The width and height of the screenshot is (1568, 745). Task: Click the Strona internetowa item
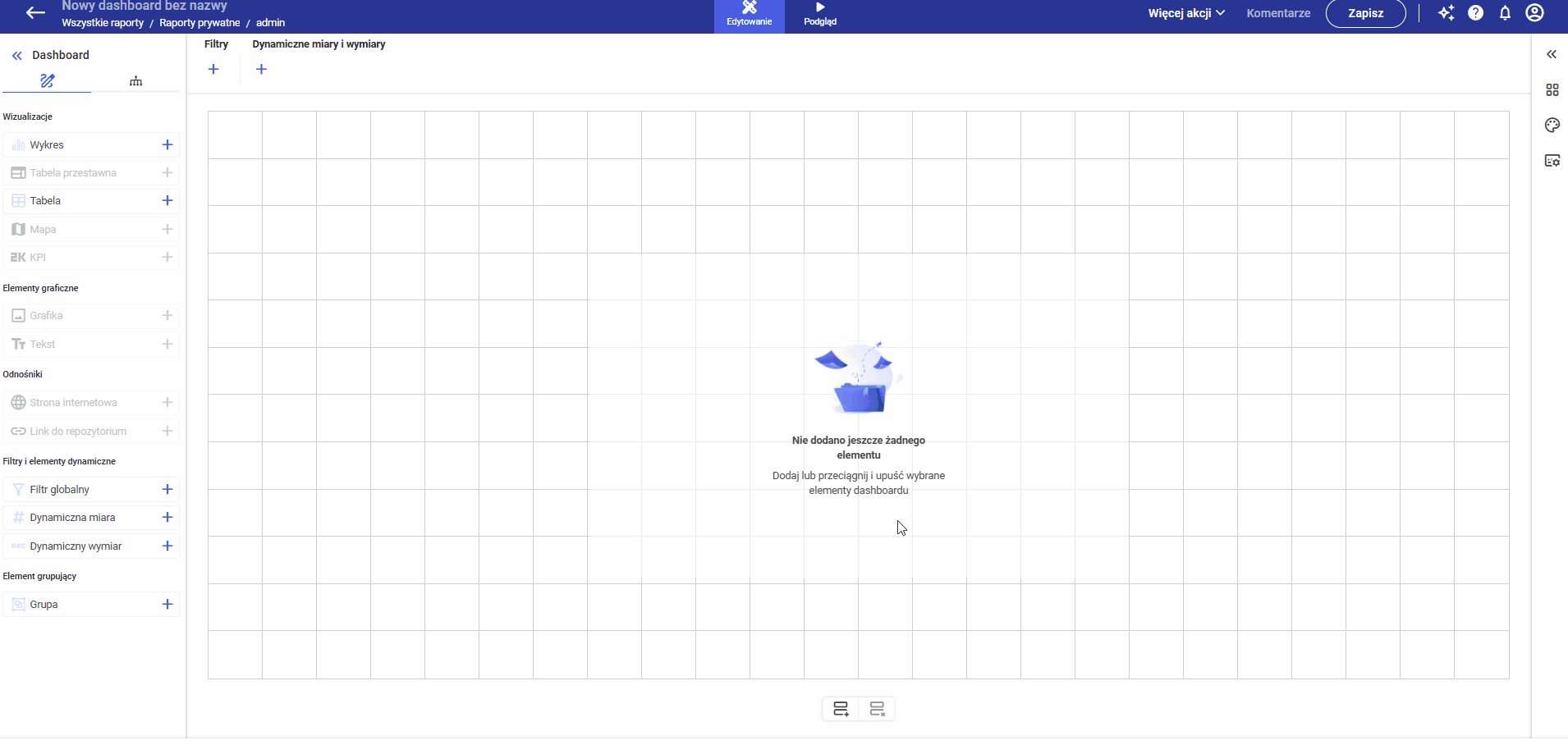91,402
